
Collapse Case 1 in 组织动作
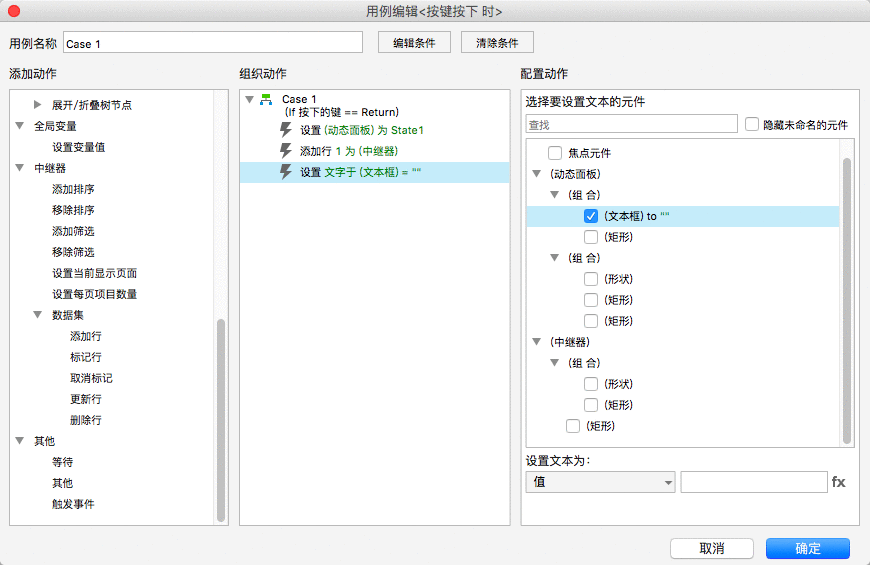250,99
